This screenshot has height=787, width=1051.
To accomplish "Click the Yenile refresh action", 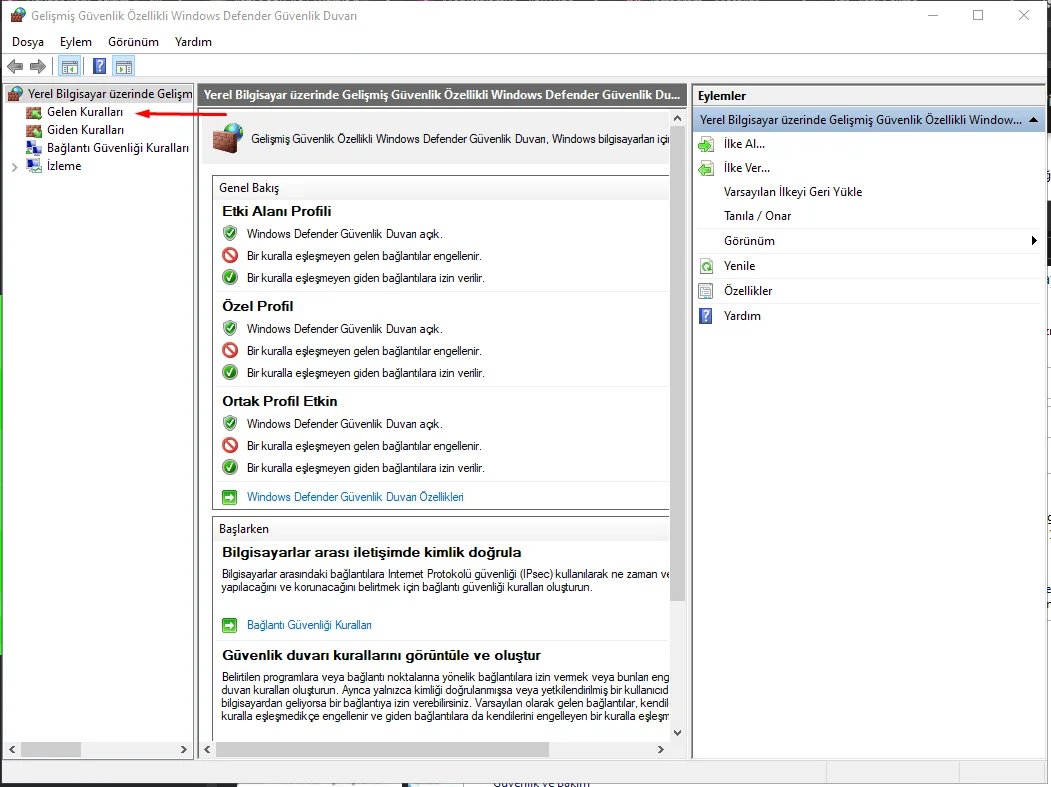I will (739, 266).
